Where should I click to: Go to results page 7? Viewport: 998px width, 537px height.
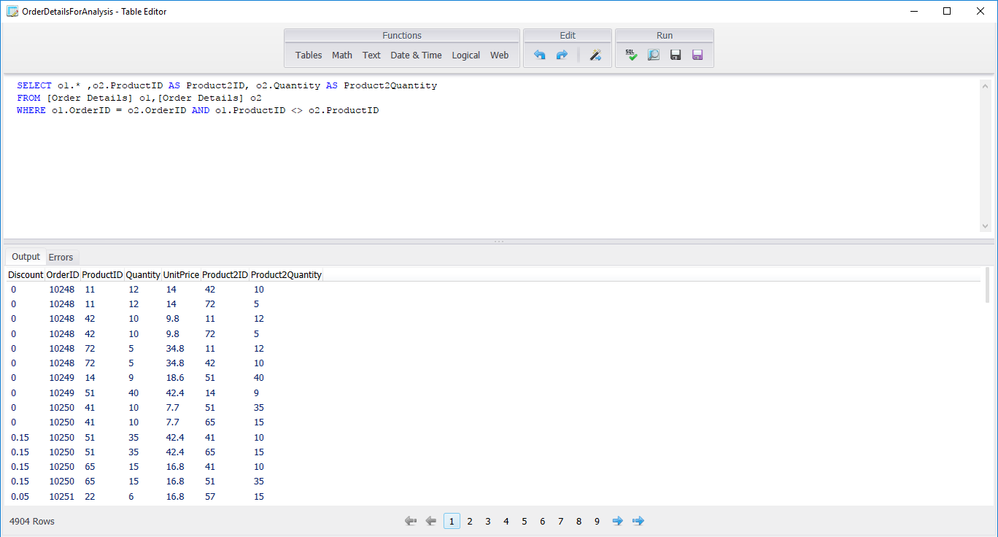(x=560, y=521)
